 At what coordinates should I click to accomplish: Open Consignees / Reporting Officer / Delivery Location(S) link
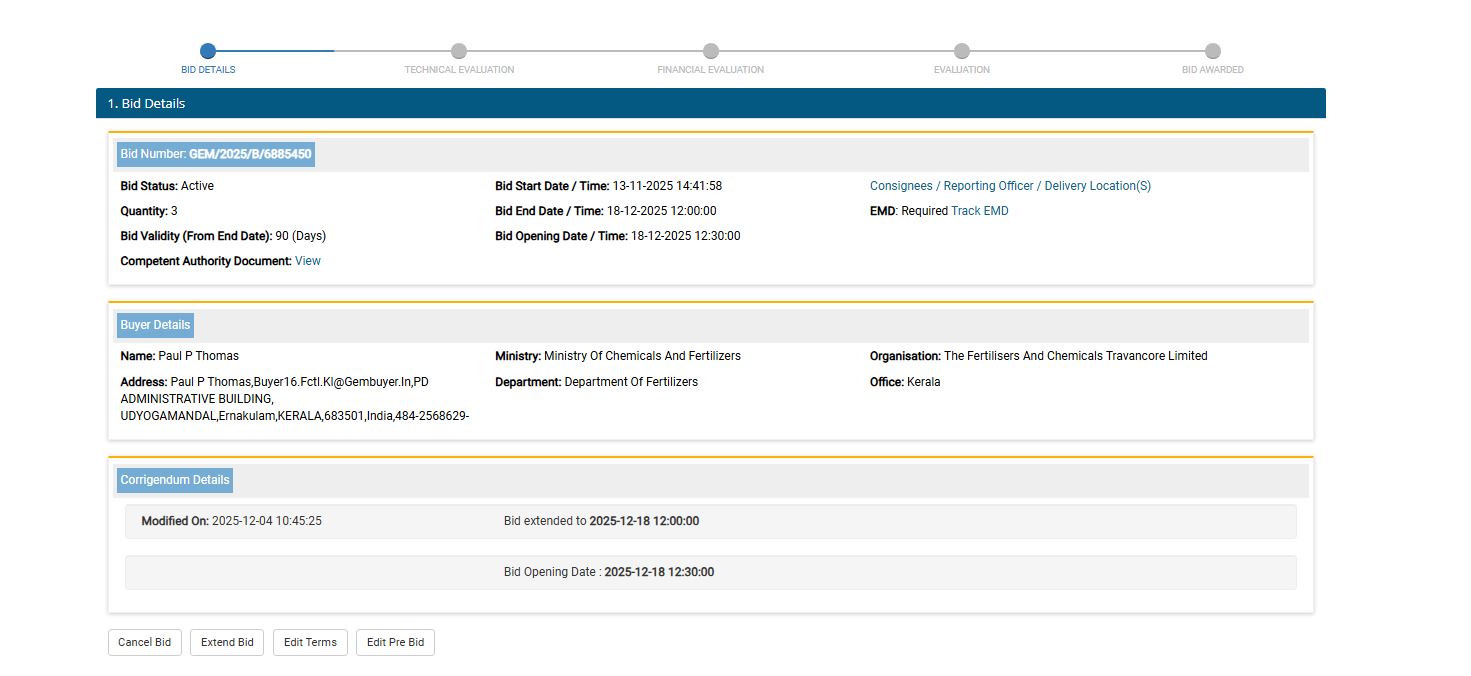click(x=1010, y=186)
